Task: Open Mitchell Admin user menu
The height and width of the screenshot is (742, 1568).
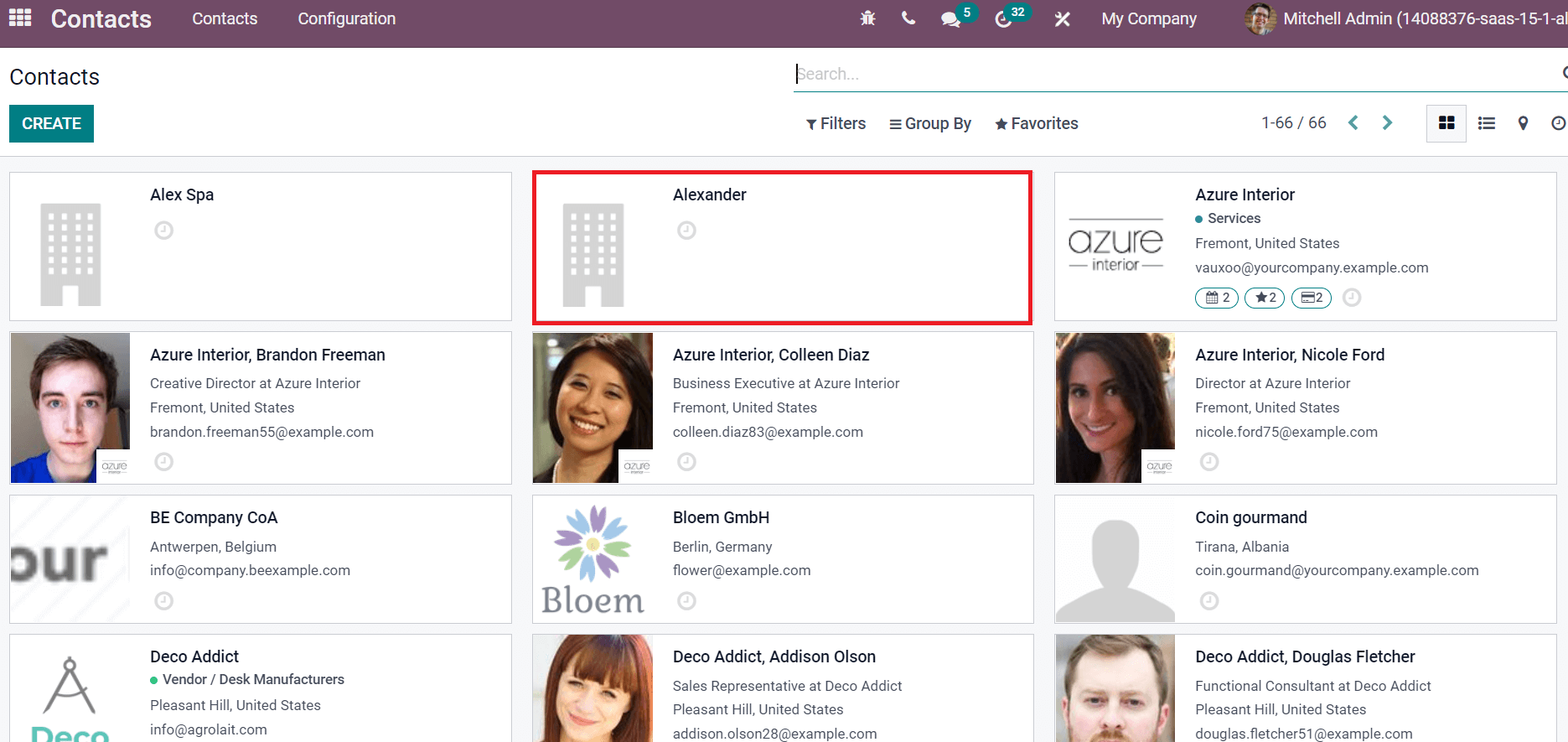Action: [x=1405, y=18]
